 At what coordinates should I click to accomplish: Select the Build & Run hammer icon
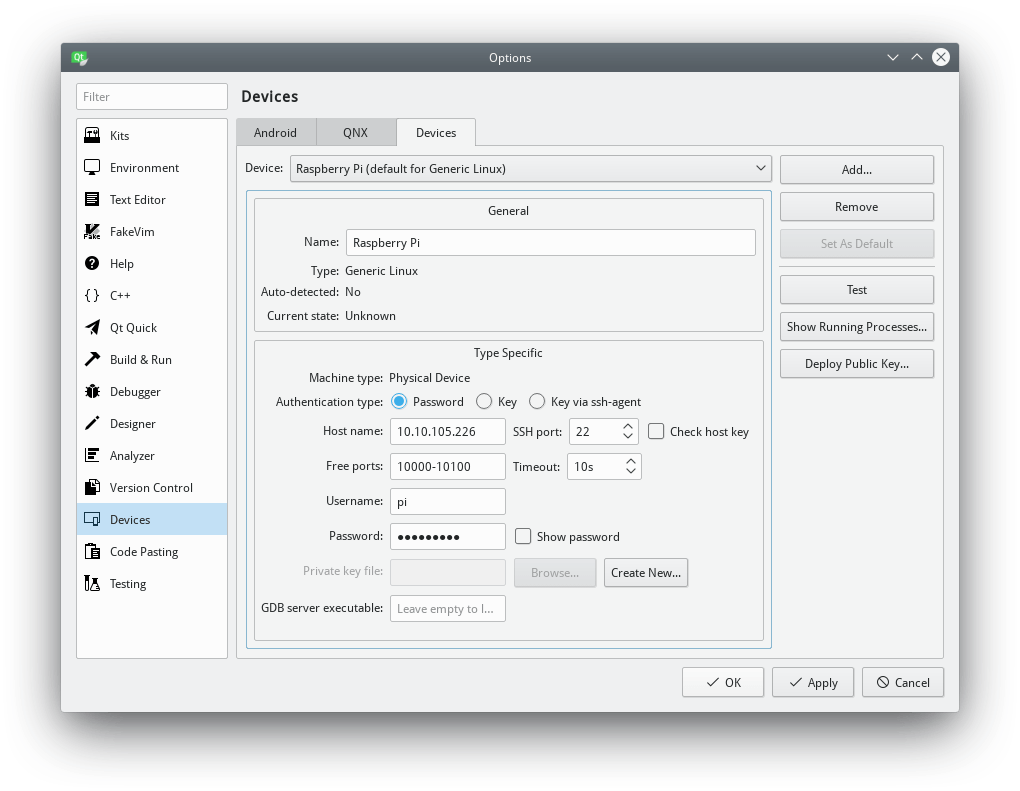point(92,359)
